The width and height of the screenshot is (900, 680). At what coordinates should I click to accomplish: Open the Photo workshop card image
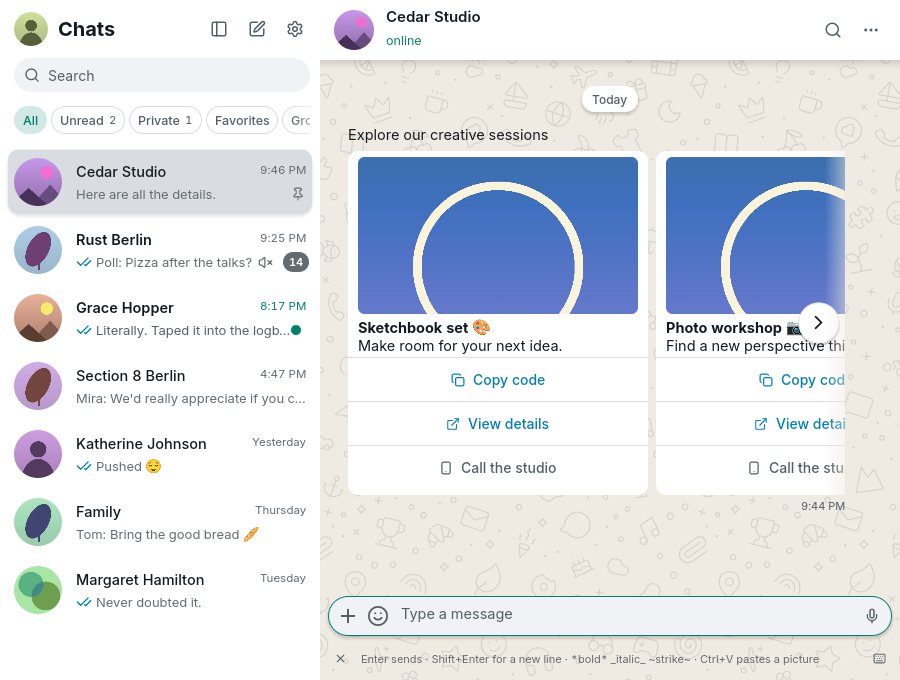(755, 235)
